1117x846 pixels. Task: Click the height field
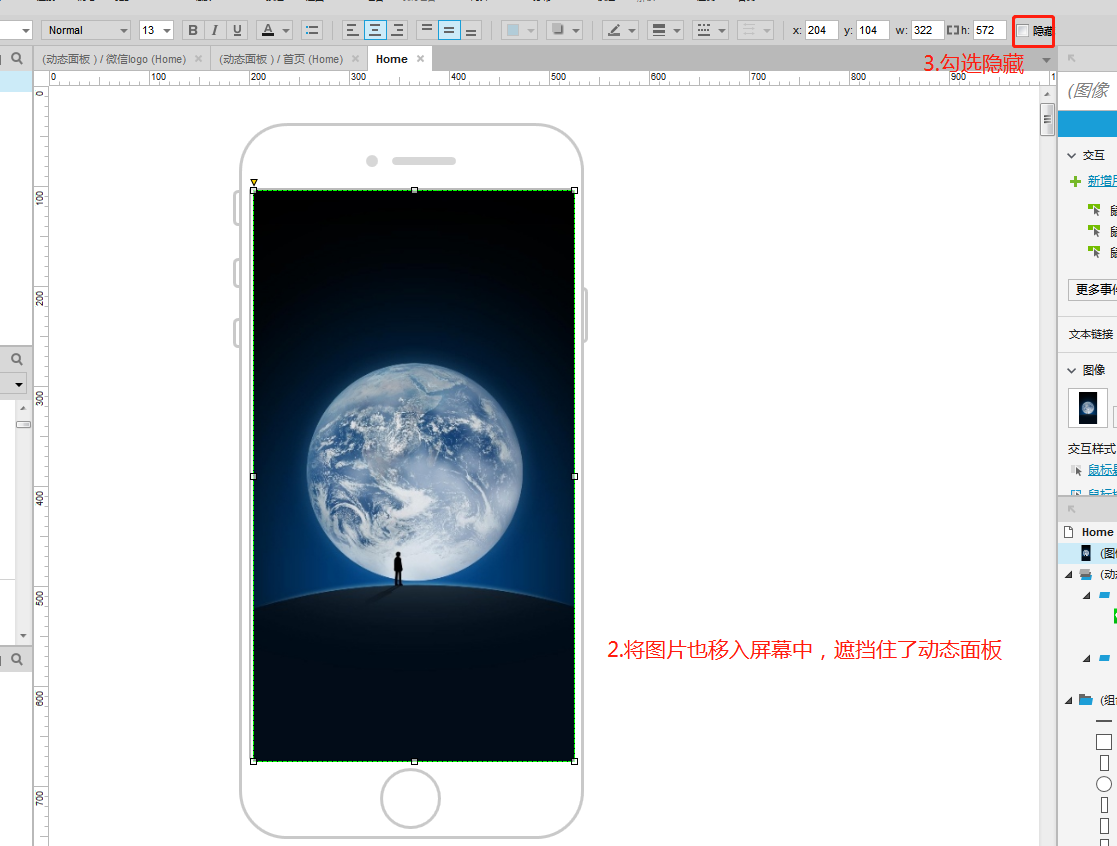point(989,30)
